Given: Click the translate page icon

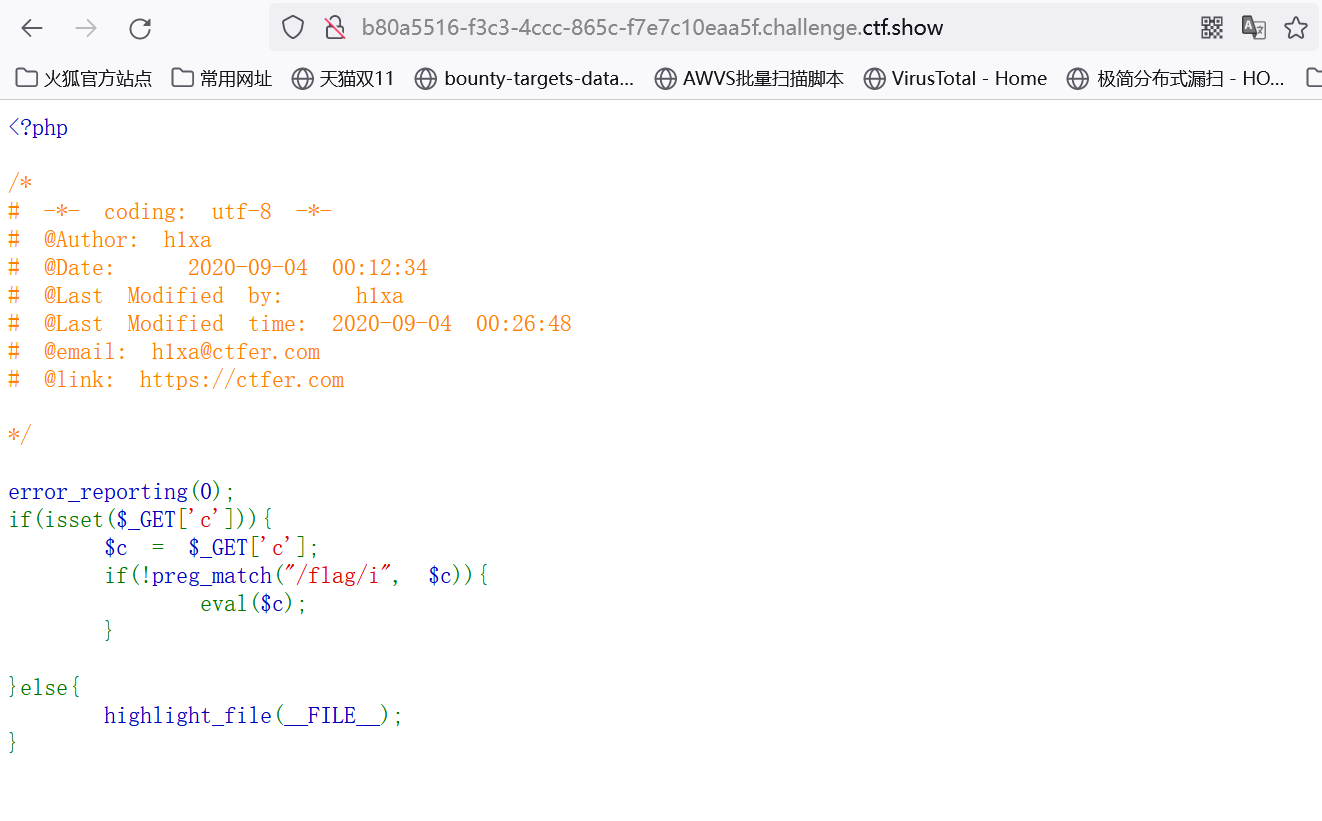Looking at the screenshot, I should click(1254, 27).
